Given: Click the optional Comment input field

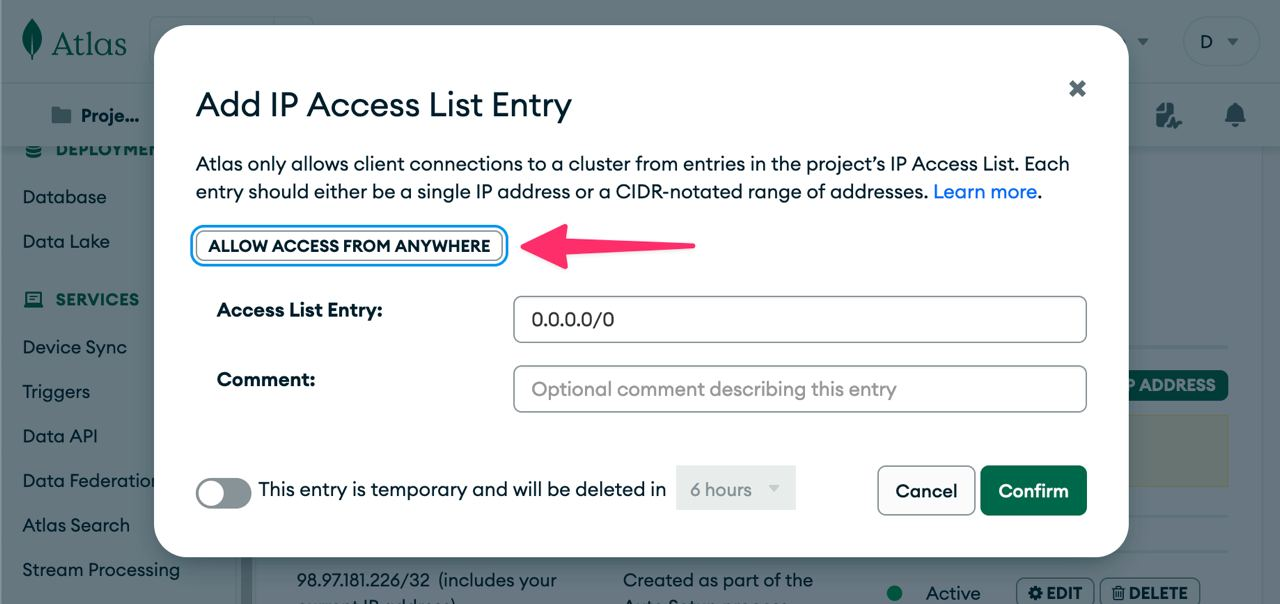Looking at the screenshot, I should 799,389.
